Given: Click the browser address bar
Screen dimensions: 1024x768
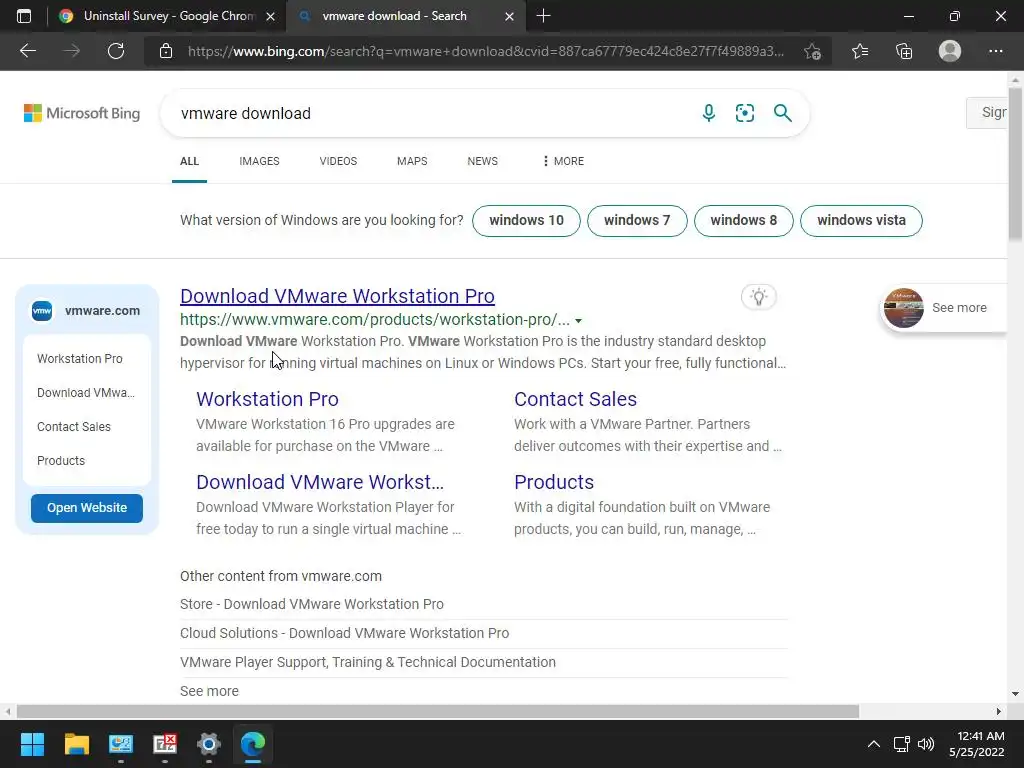Looking at the screenshot, I should 486,51.
